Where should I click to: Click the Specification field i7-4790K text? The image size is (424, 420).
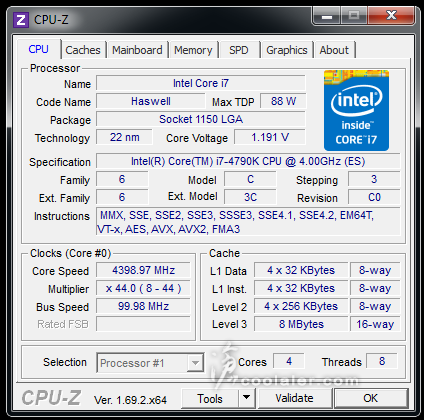(248, 161)
